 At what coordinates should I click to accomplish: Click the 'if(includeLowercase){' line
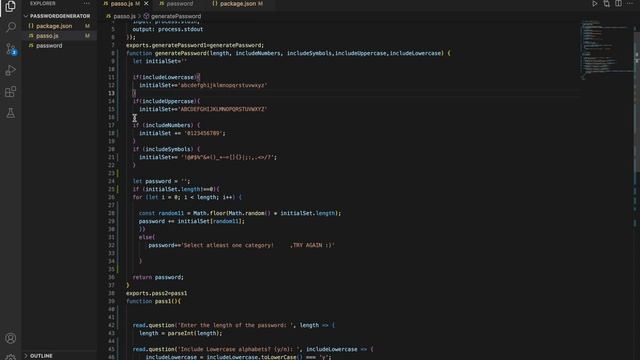coord(166,77)
